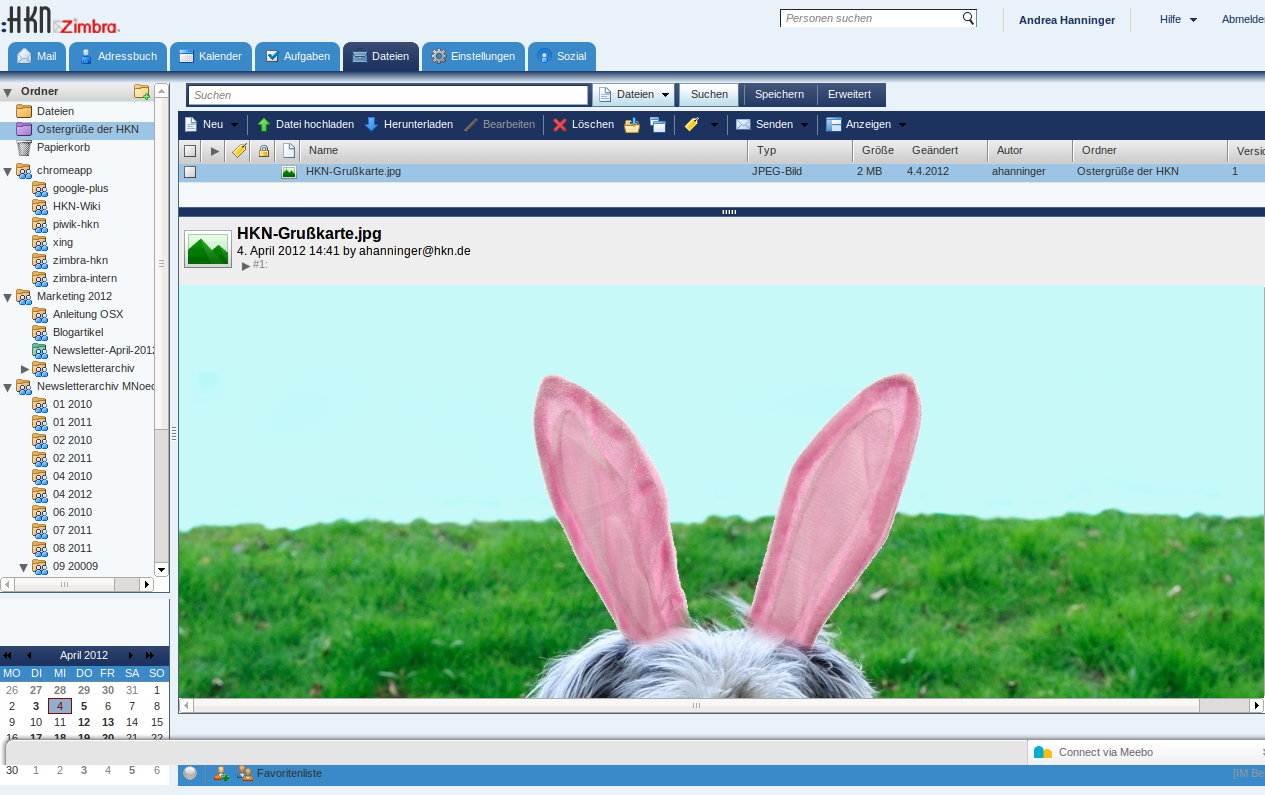Click the Herunterladen blue arrow icon
Viewport: 1265px width, 795px height.
coord(371,125)
